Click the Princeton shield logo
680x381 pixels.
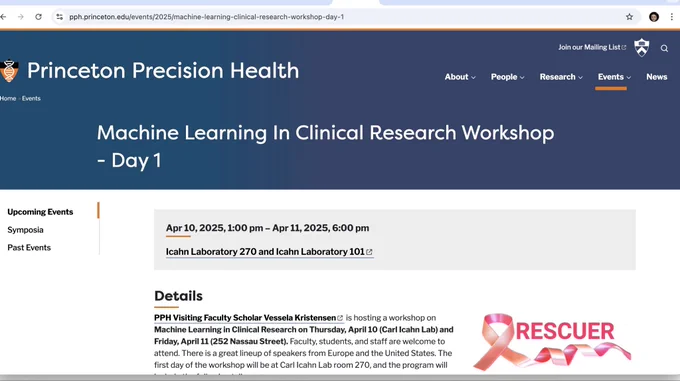pos(642,47)
